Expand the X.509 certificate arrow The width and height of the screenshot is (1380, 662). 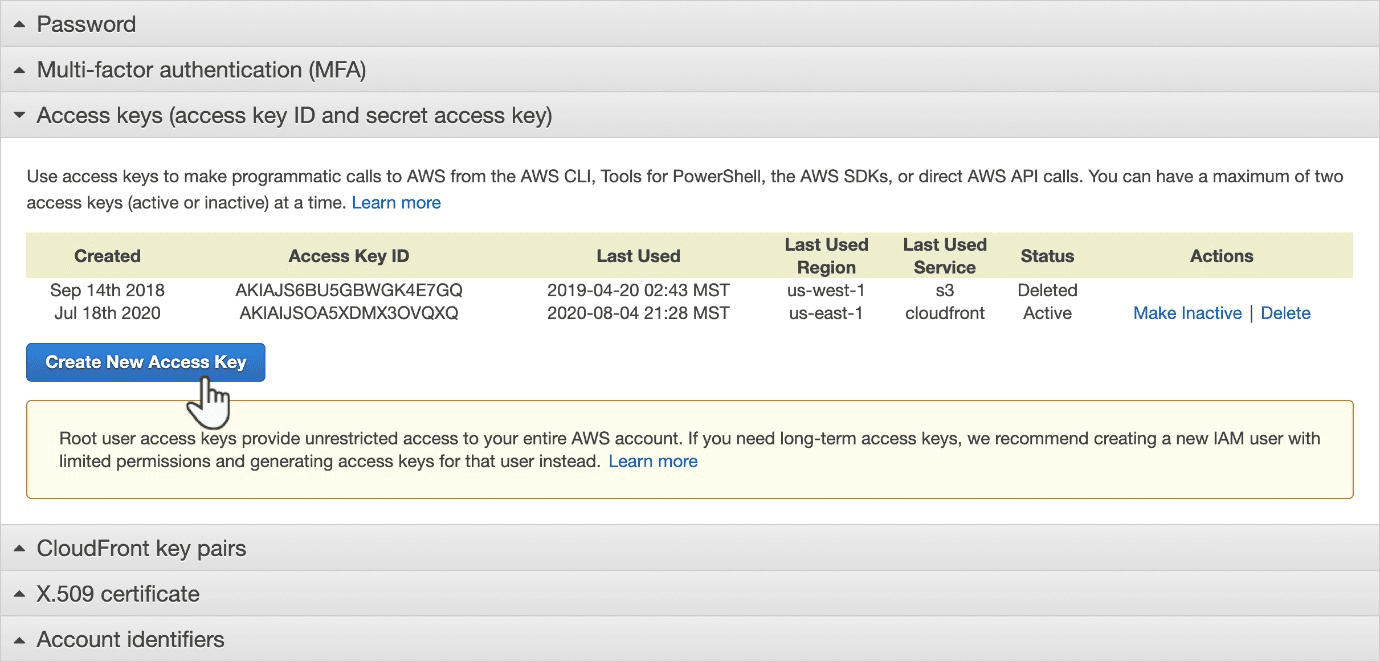(19, 594)
